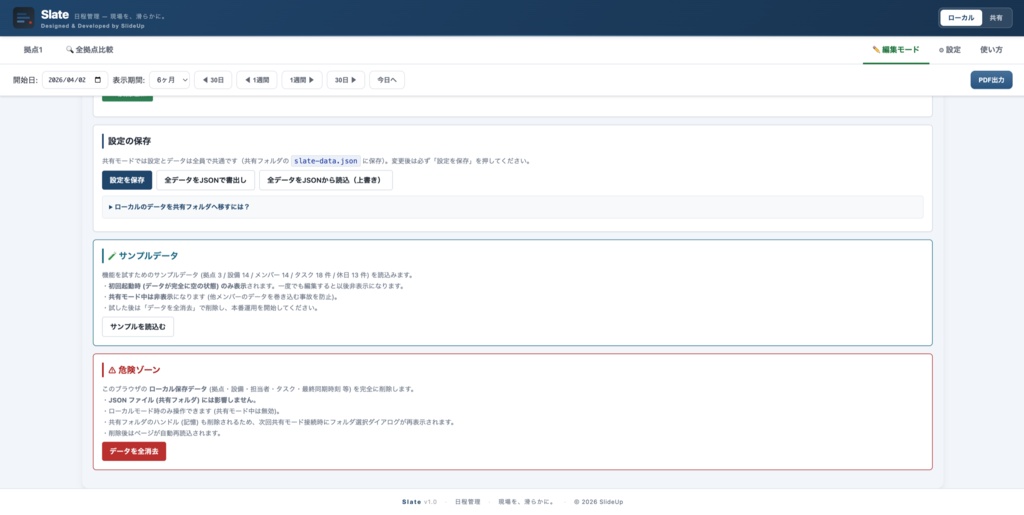Open the 拠点1 tab
Screen dimensions: 1024x515
tap(33, 50)
